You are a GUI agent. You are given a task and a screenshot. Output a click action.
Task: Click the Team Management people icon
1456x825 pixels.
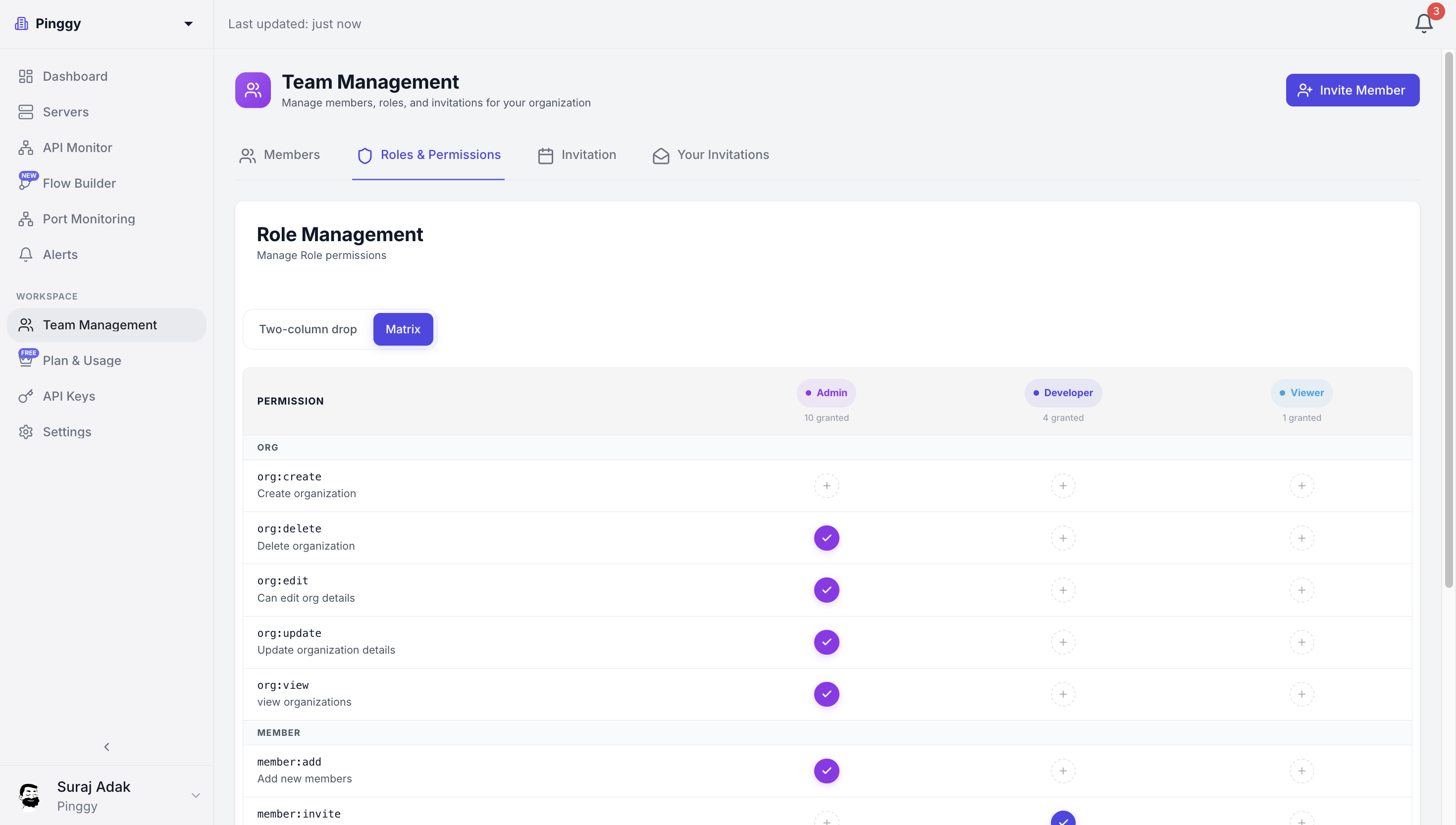25,325
